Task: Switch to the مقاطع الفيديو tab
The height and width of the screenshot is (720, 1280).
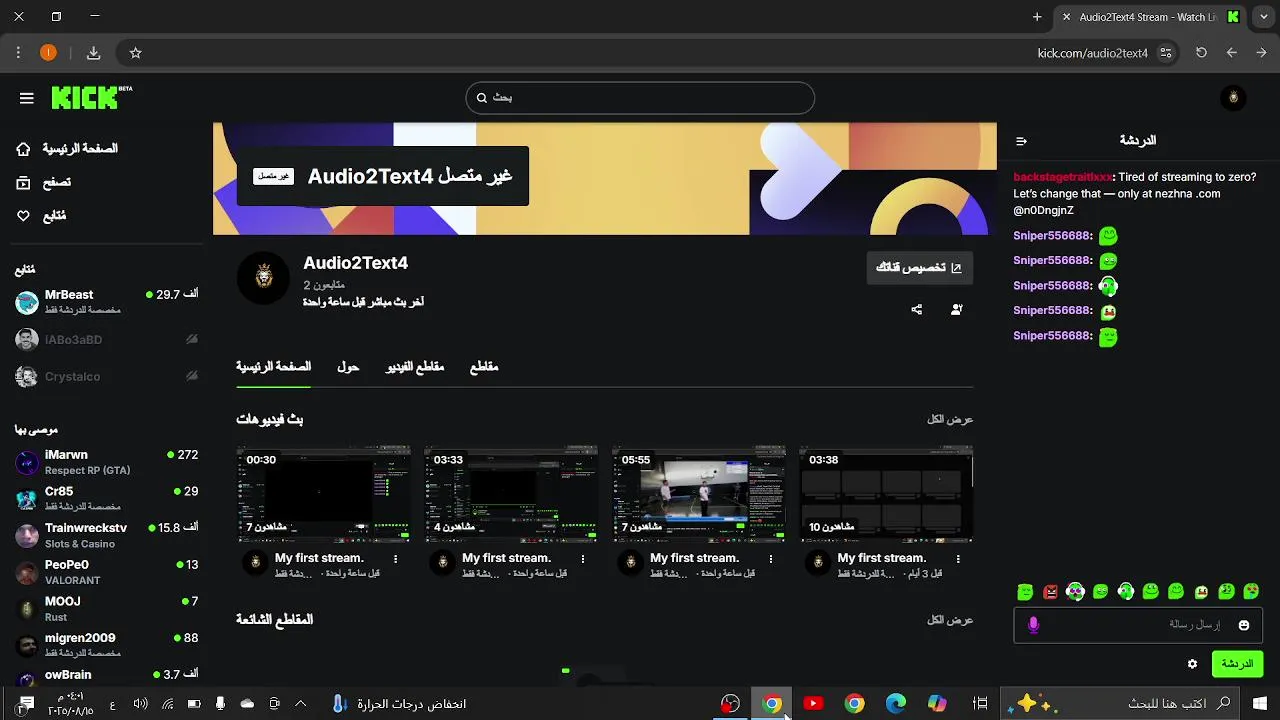Action: pos(415,367)
